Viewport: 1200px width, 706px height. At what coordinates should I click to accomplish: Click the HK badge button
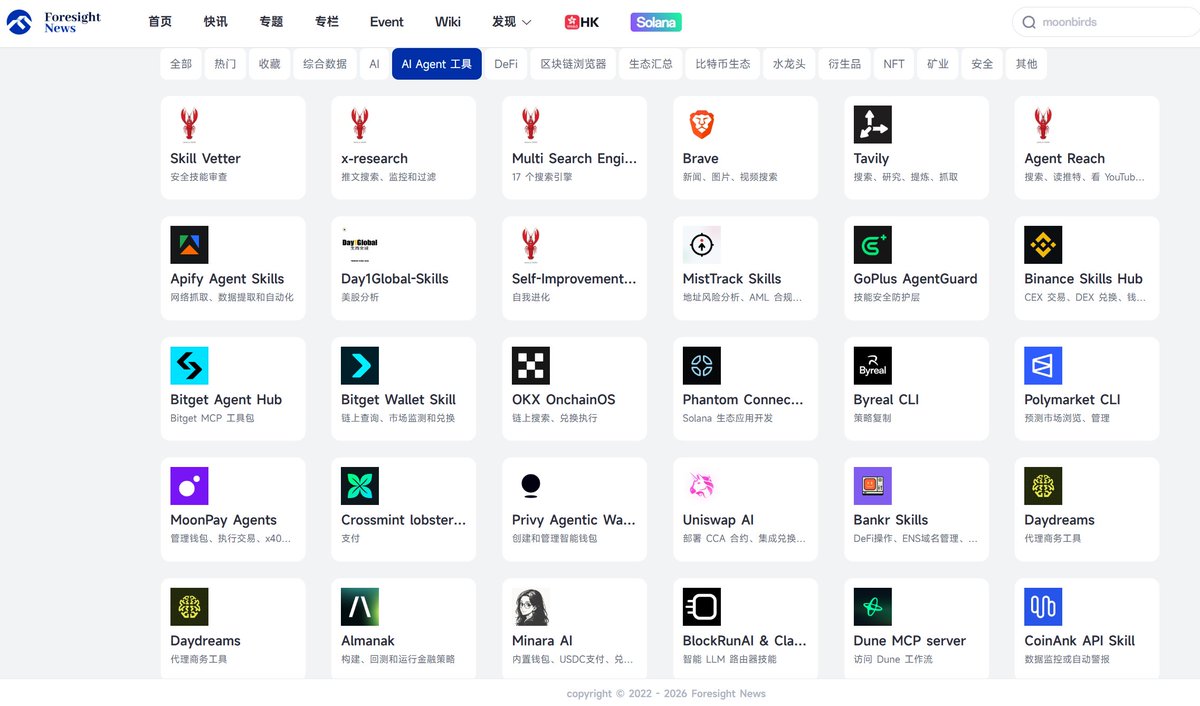click(x=582, y=22)
